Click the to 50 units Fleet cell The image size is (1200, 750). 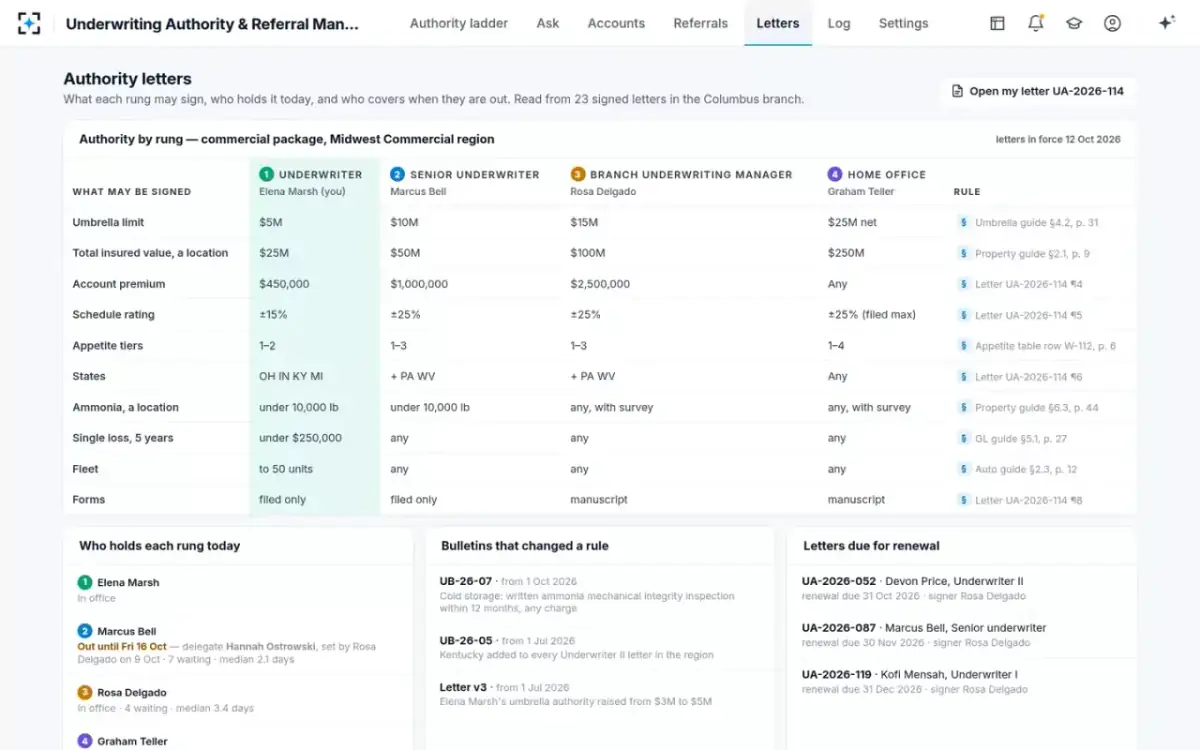[x=286, y=469]
